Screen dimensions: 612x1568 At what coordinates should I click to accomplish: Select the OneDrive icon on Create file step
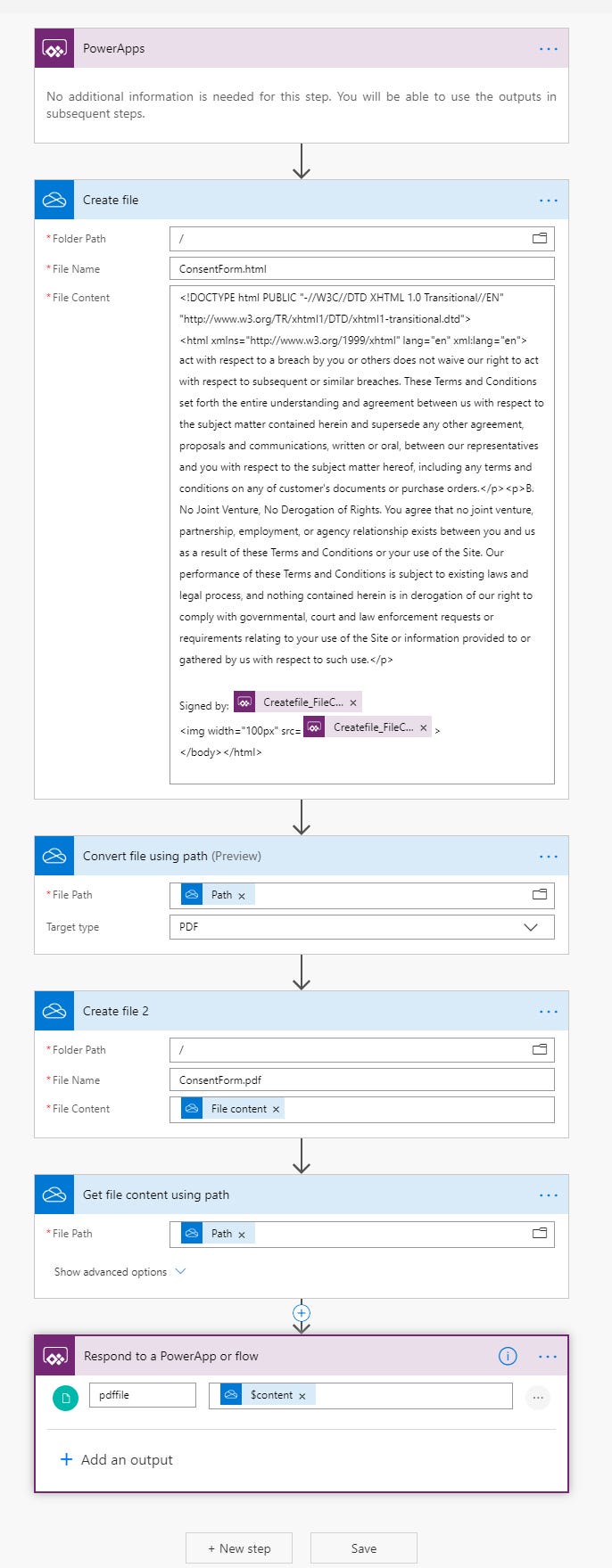(54, 200)
